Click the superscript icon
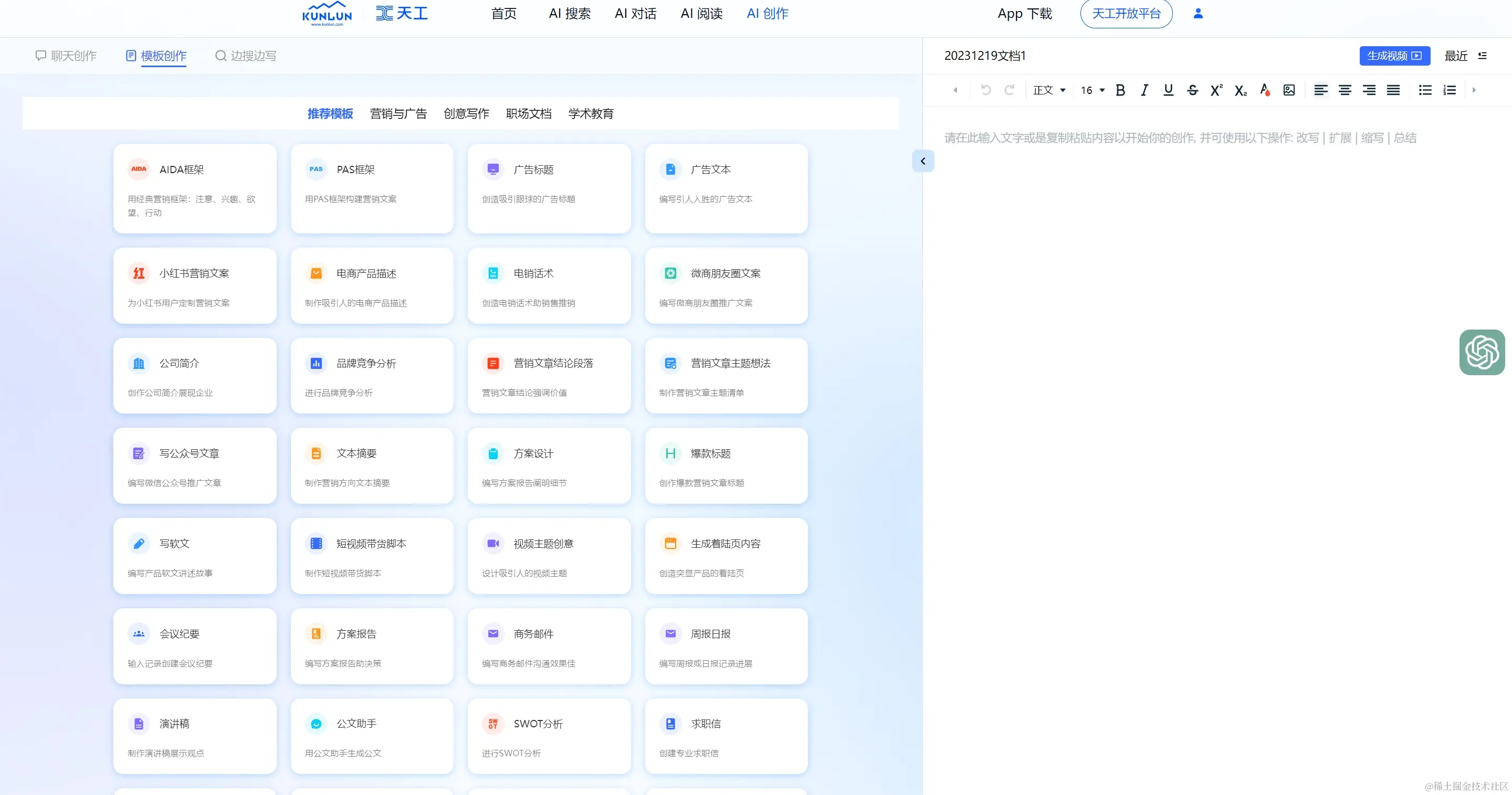 tap(1216, 90)
